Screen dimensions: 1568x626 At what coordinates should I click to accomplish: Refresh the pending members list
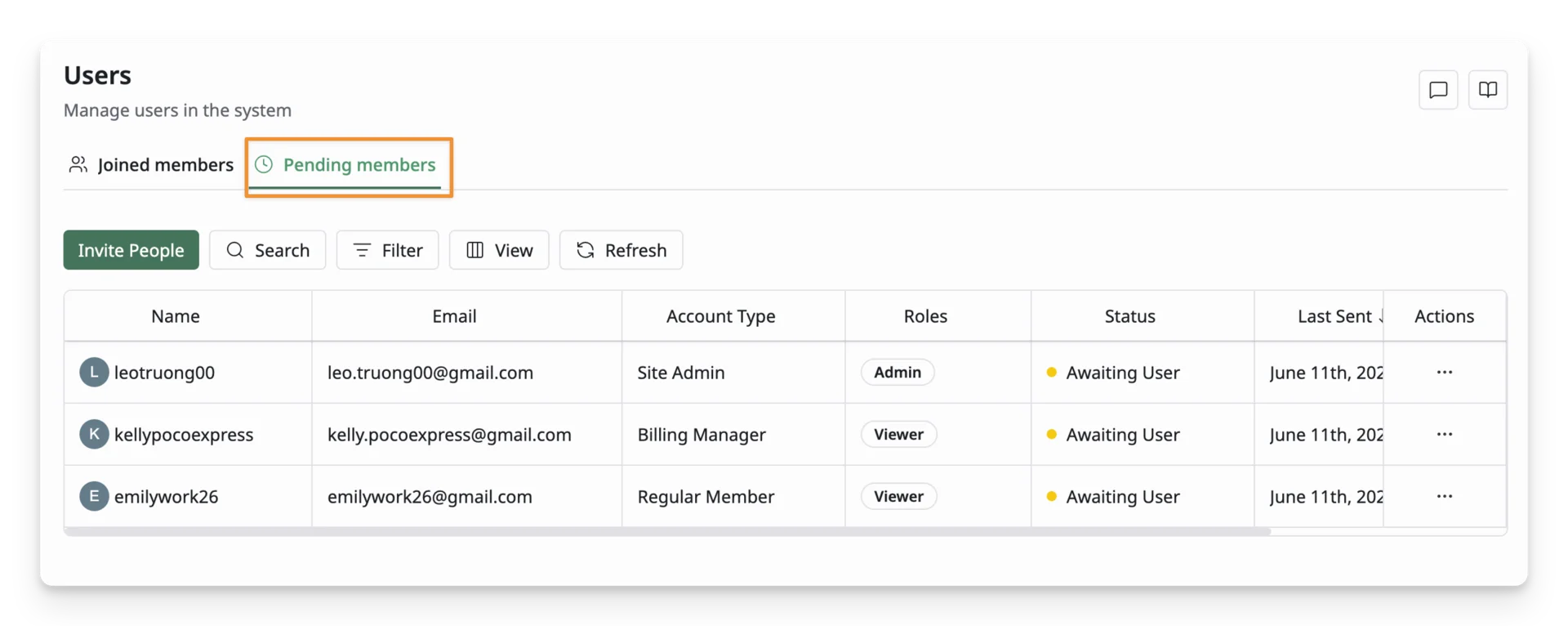point(621,250)
